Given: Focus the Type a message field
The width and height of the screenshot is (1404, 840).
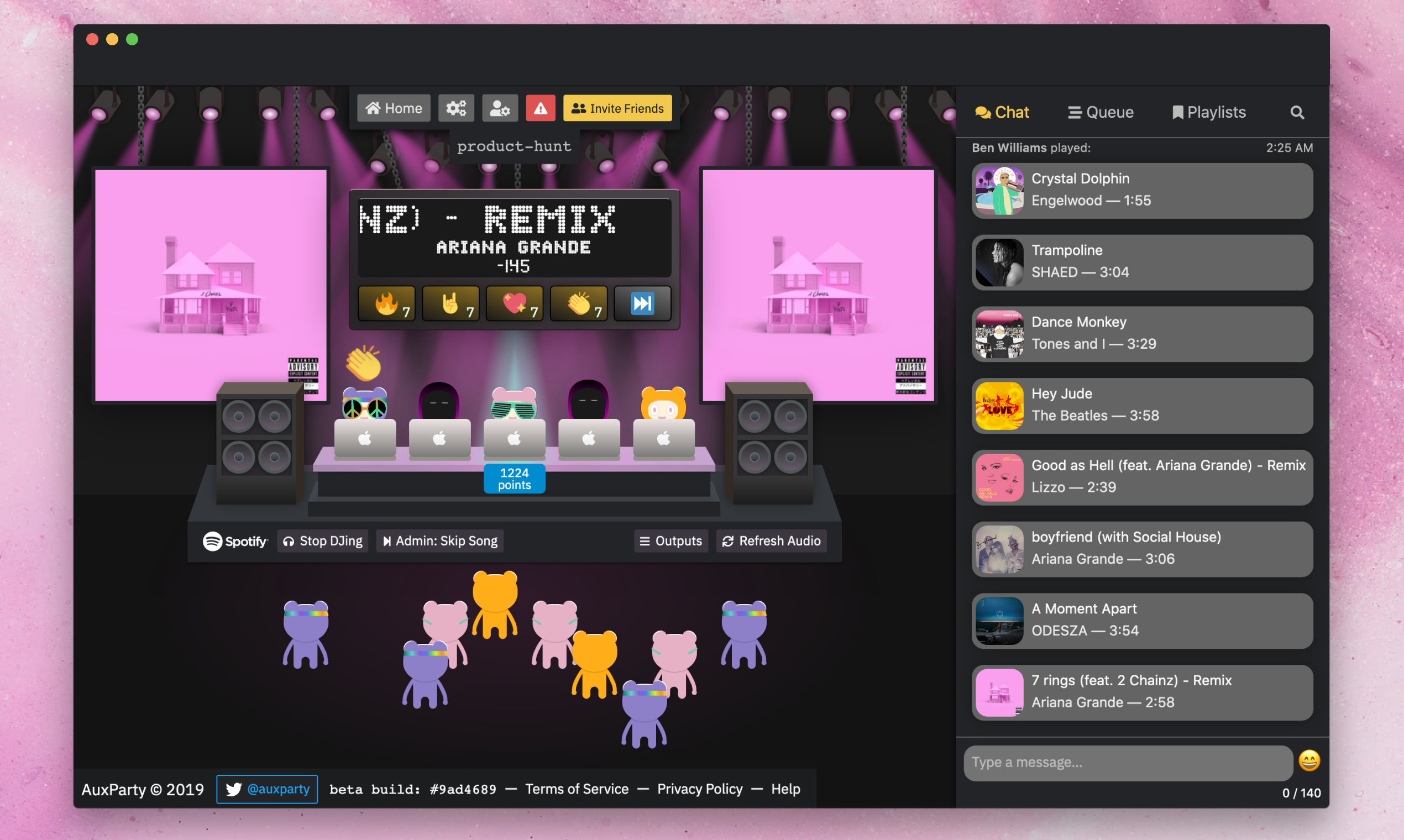Looking at the screenshot, I should coord(1128,763).
